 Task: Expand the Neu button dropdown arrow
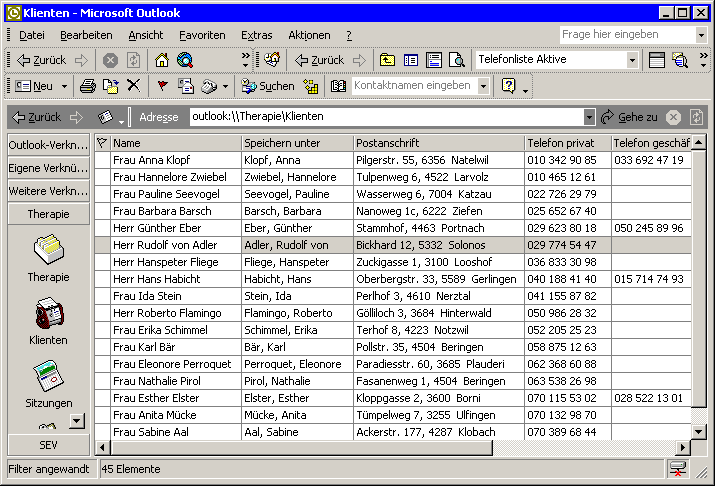(64, 86)
